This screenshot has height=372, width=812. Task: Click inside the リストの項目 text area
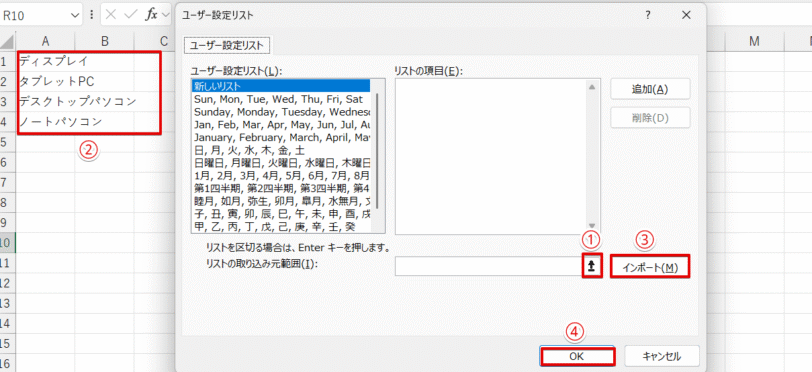tap(490, 156)
